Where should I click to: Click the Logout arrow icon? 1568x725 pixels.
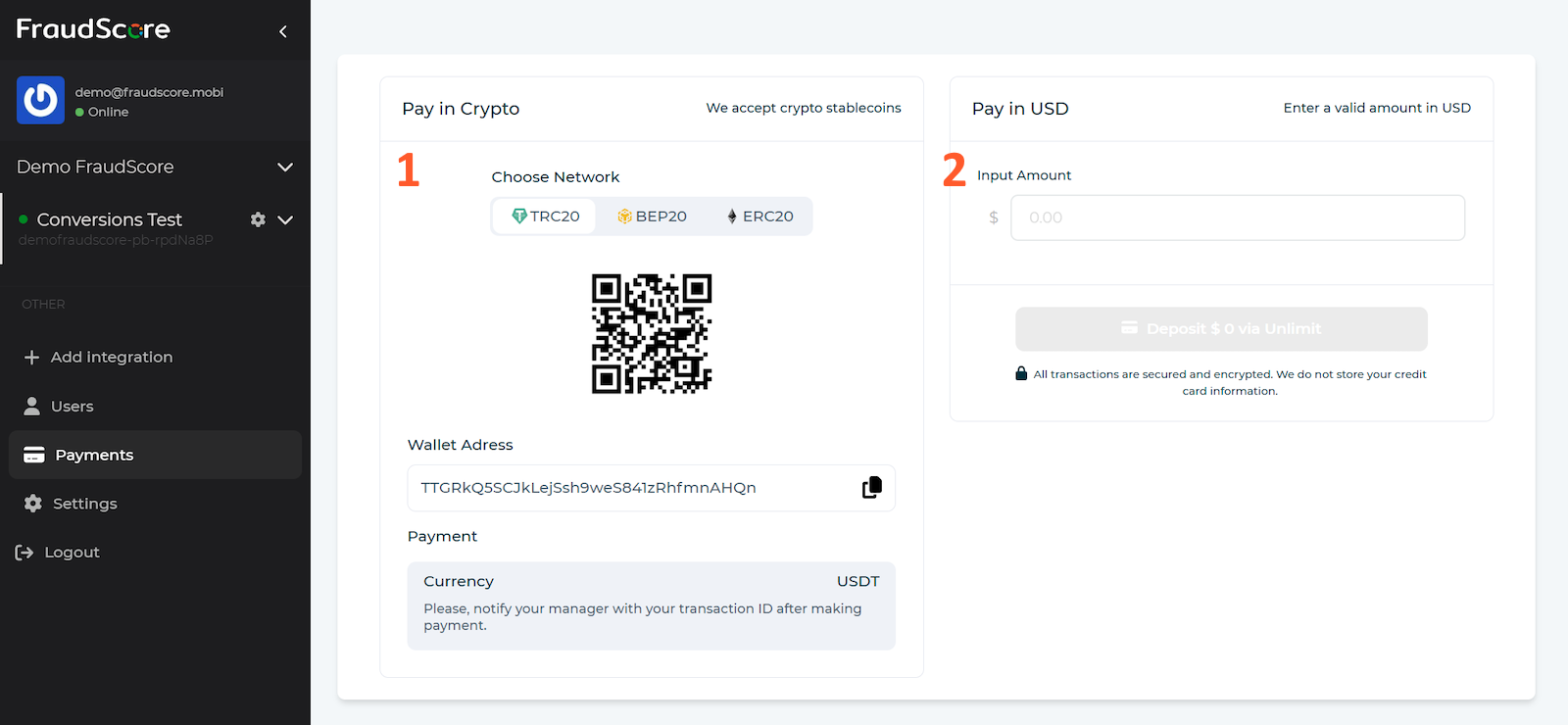[24, 553]
